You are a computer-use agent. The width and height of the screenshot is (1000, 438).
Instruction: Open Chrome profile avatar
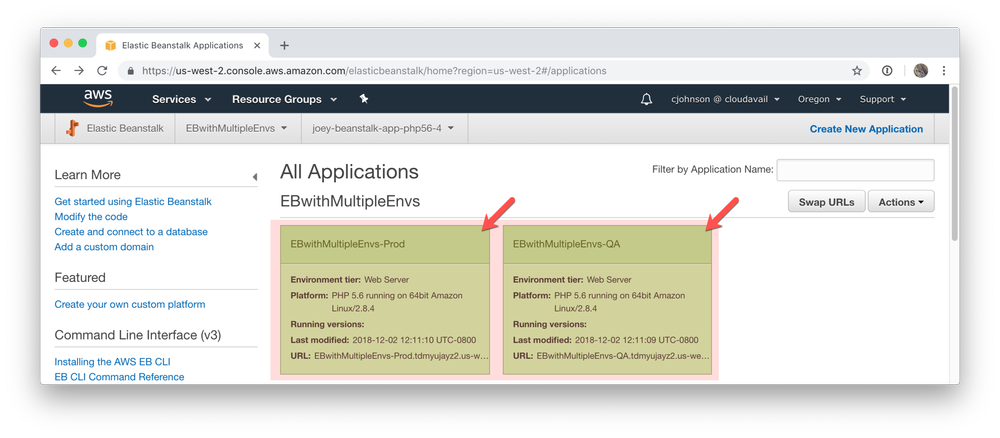coord(920,71)
